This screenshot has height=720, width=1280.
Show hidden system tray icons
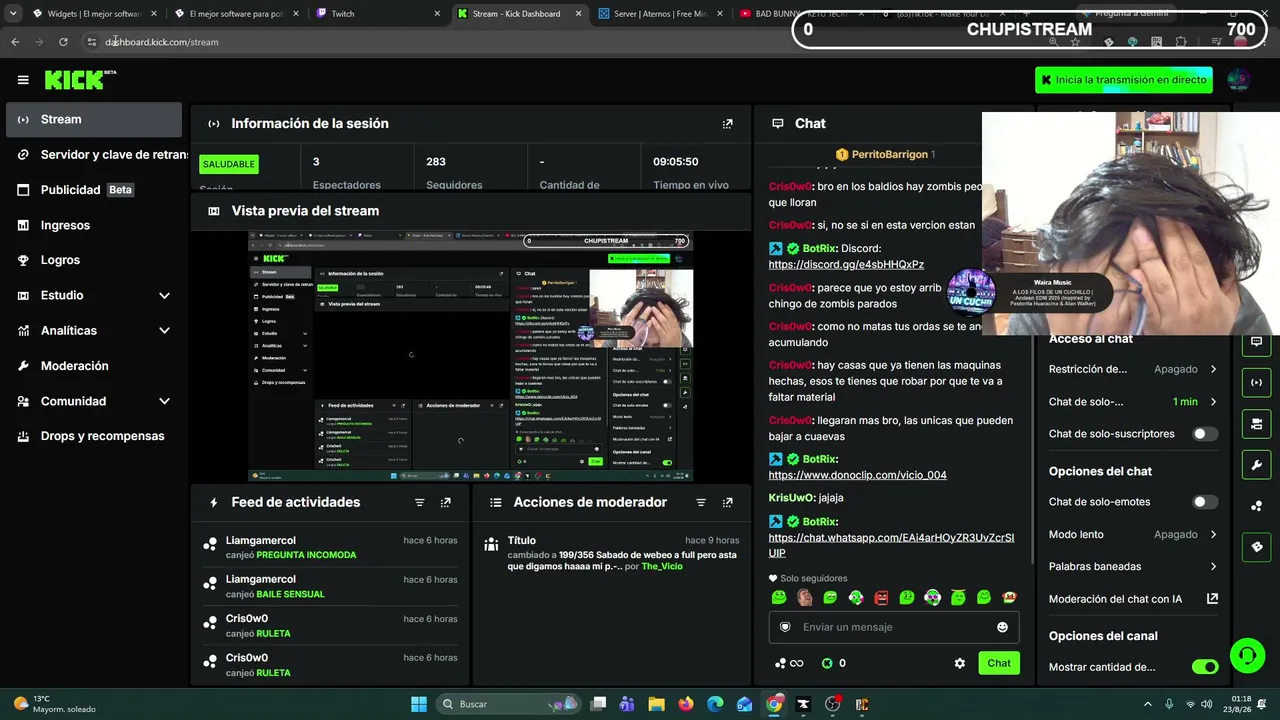[1147, 704]
